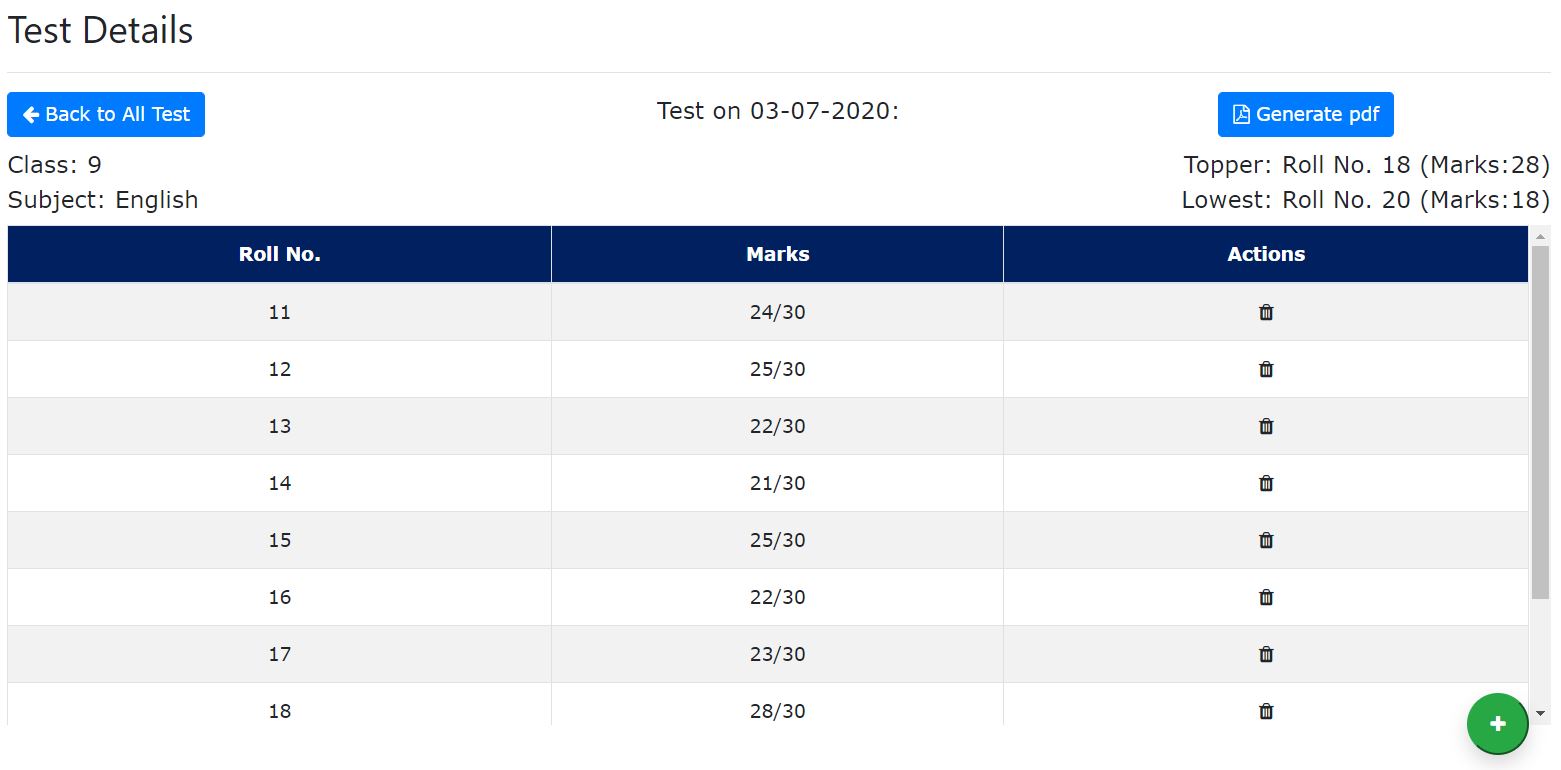Screen dimensions: 1561x770
Task: Click the 28/30 marks cell
Action: 777,711
